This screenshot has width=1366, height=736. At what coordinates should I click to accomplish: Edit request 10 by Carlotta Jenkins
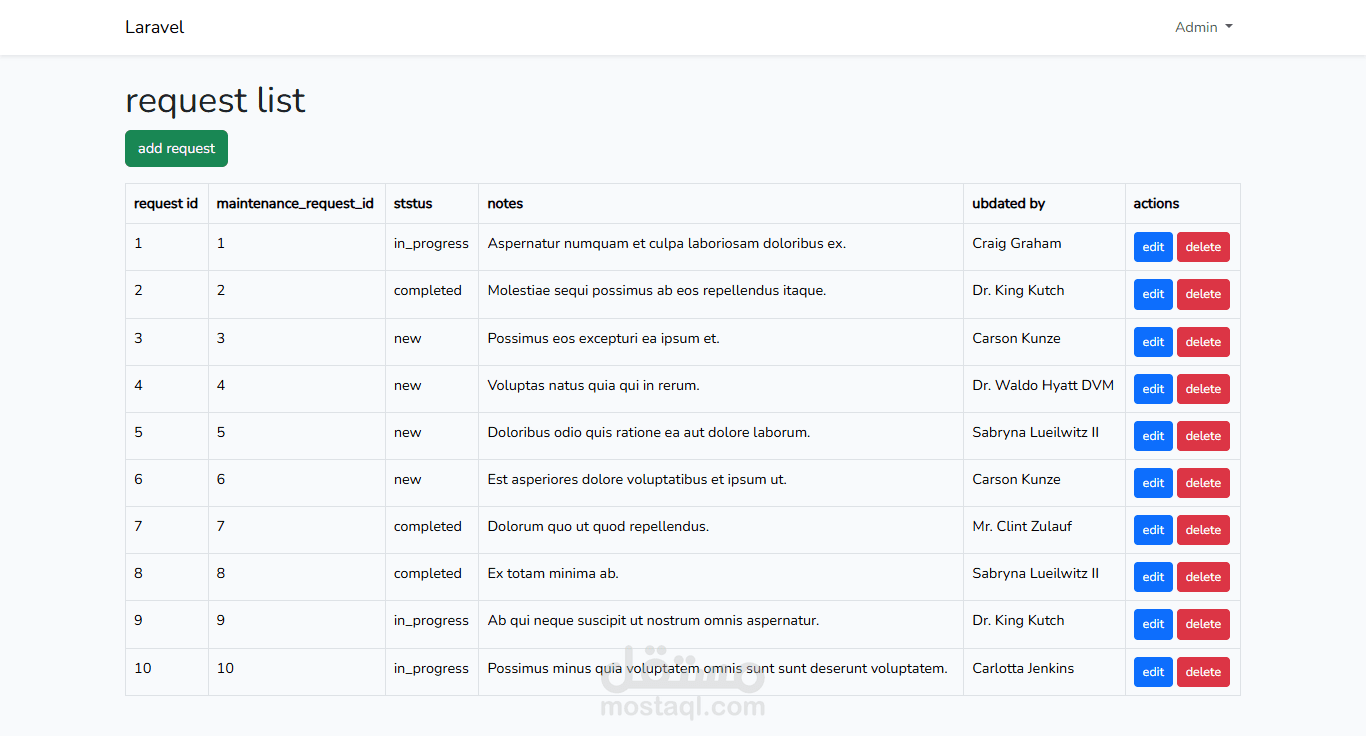pyautogui.click(x=1153, y=672)
